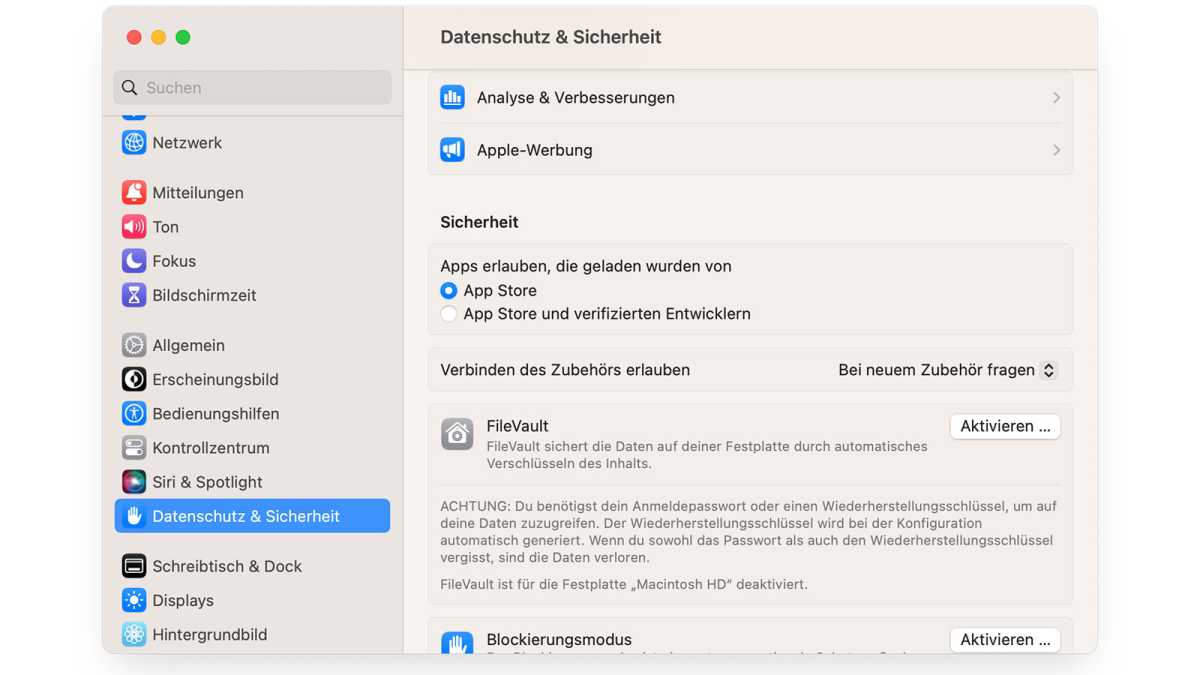Click the Datenschutz hand icon in sidebar
The height and width of the screenshot is (675, 1200).
coord(134,516)
